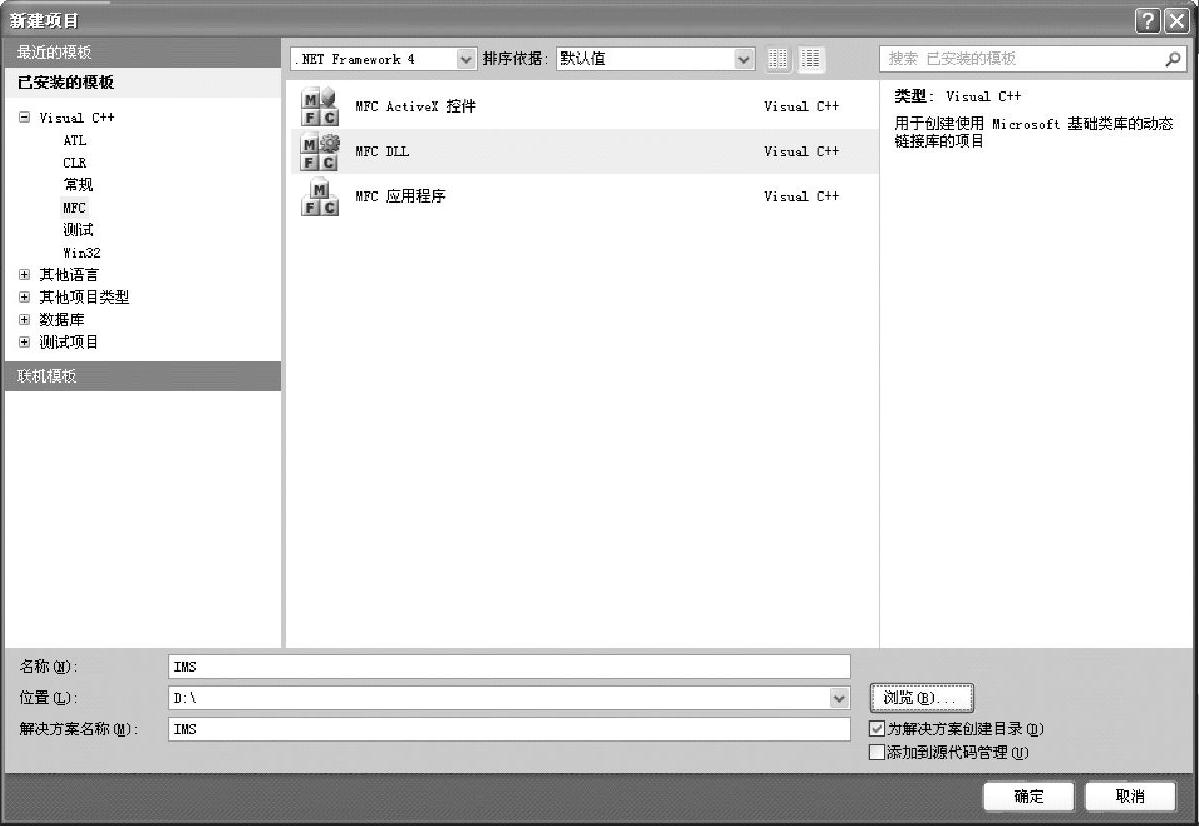Select ATL under Visual C++
The width and height of the screenshot is (1199, 826).
pos(75,140)
